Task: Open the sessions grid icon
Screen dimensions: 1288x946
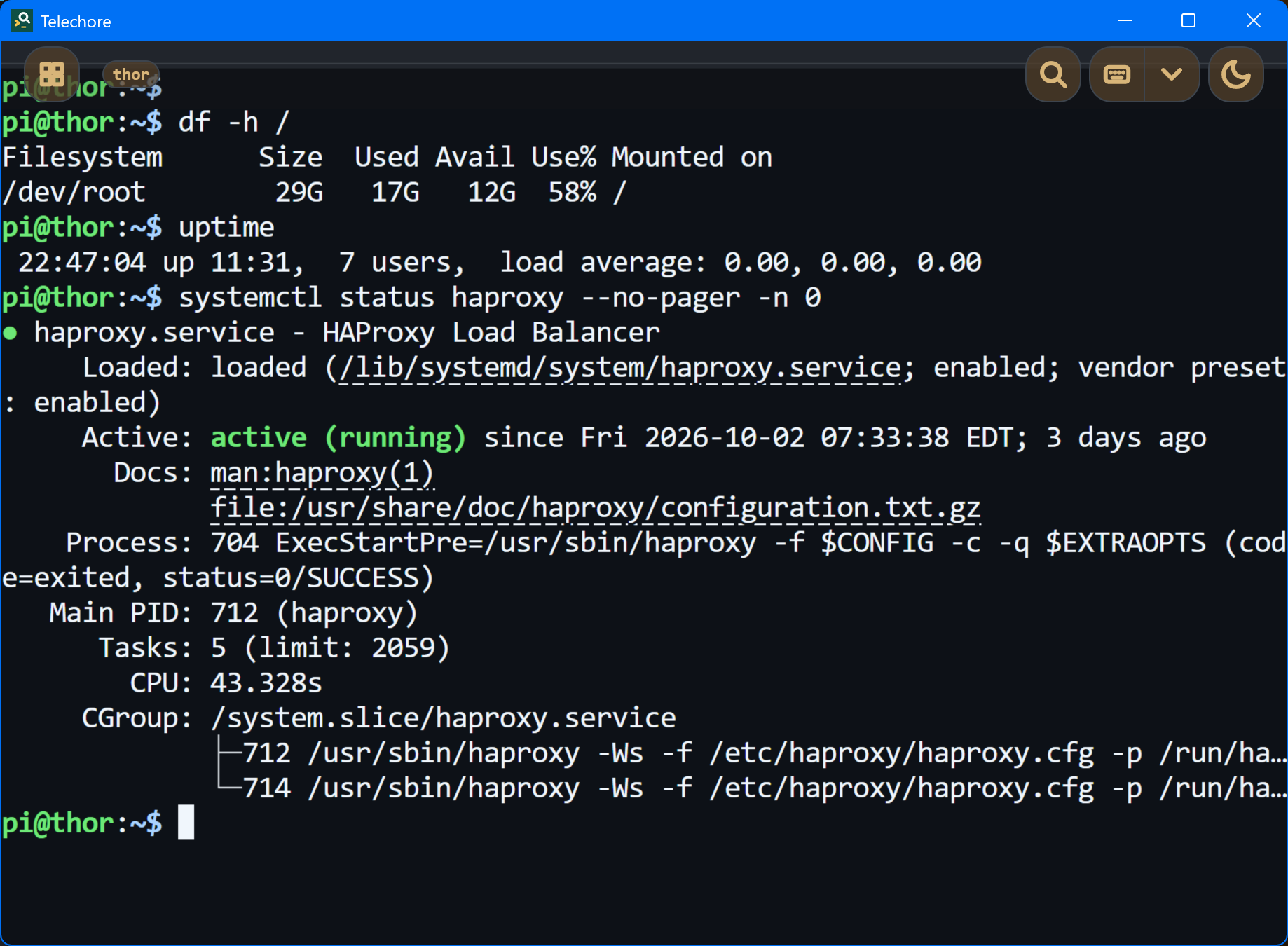Action: tap(52, 74)
